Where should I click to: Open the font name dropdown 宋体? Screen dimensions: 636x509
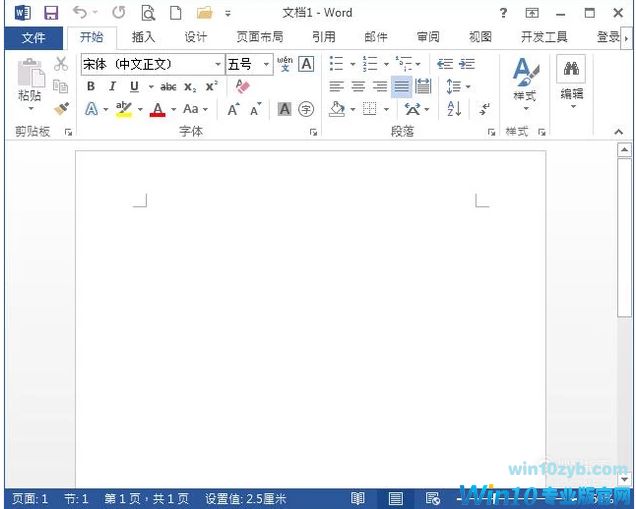coord(218,64)
